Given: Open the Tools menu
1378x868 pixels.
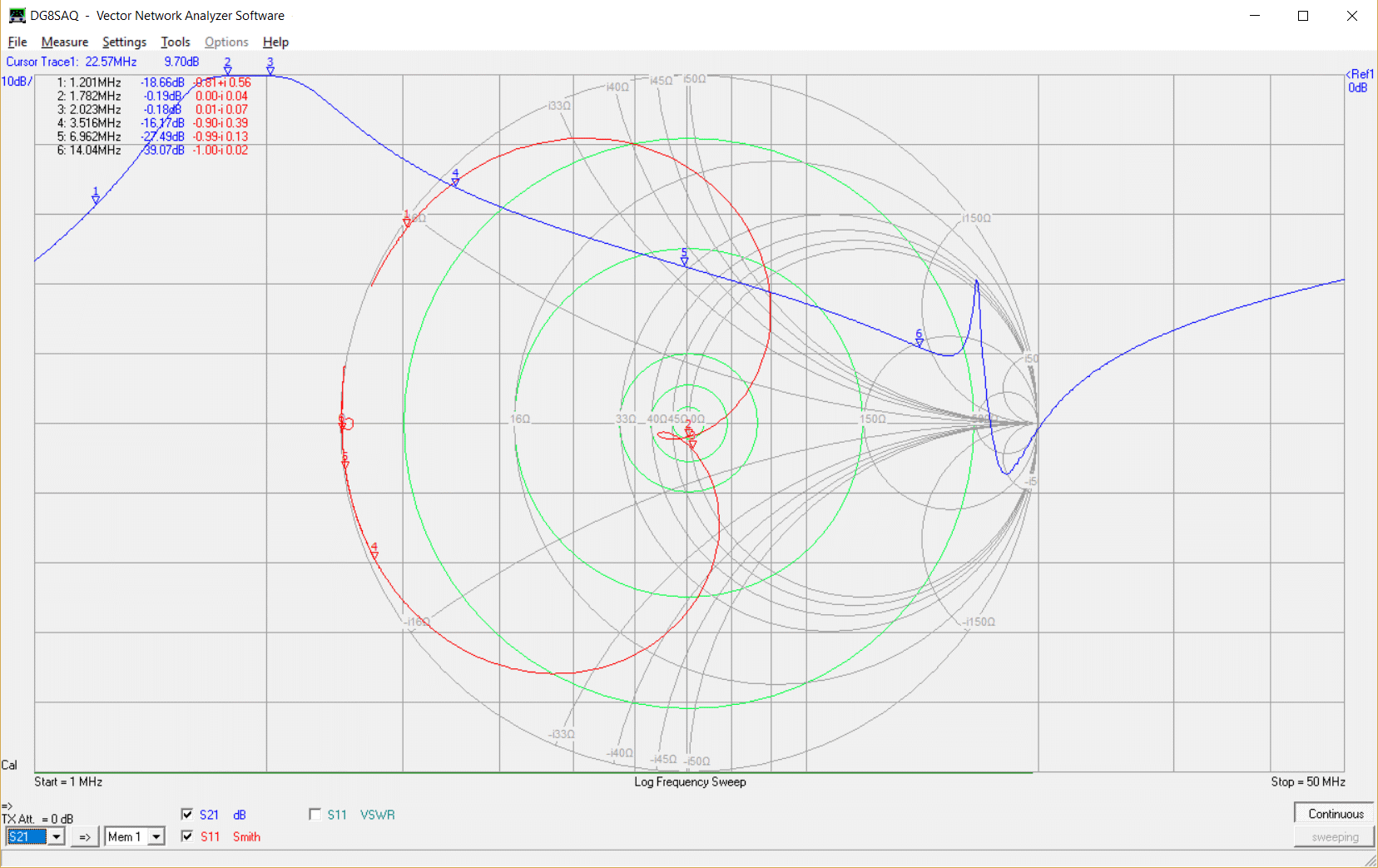Looking at the screenshot, I should point(175,42).
